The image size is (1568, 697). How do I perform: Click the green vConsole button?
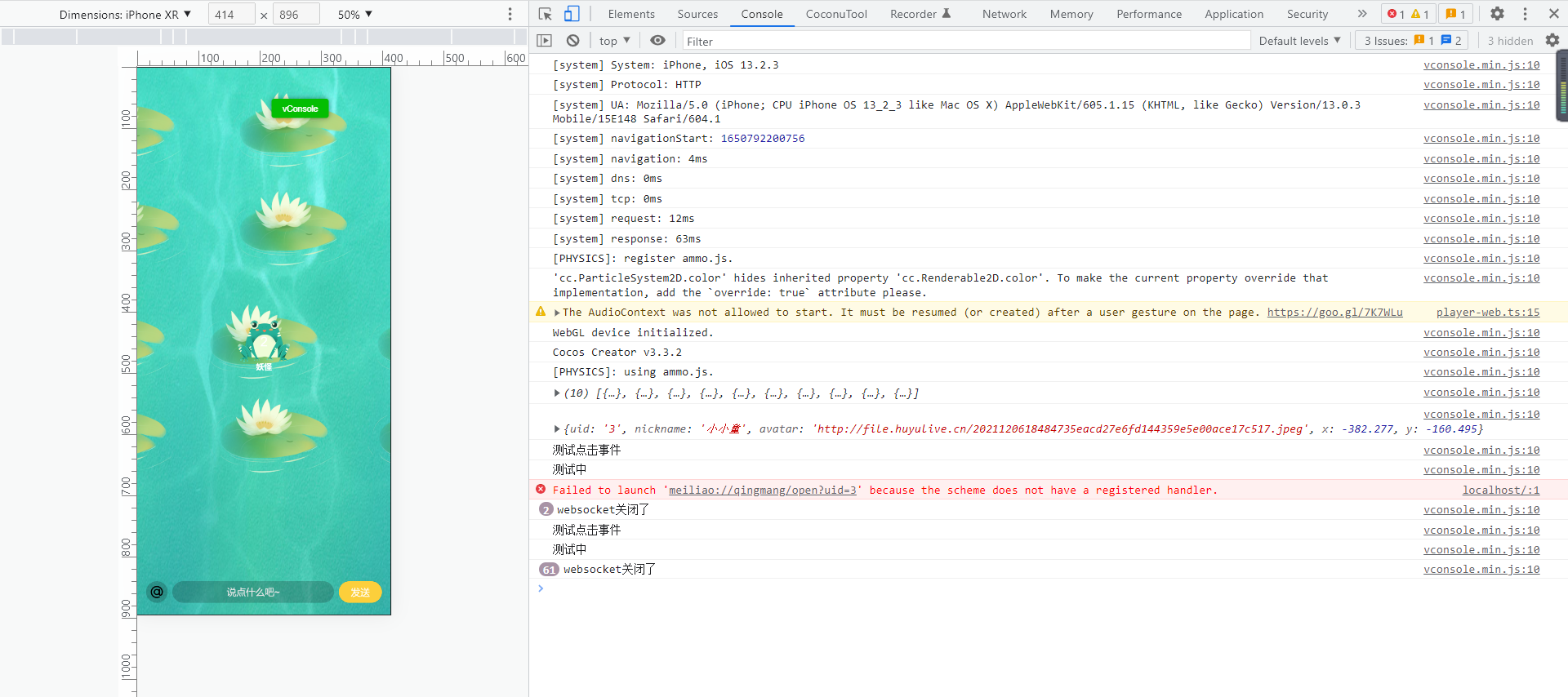[300, 109]
